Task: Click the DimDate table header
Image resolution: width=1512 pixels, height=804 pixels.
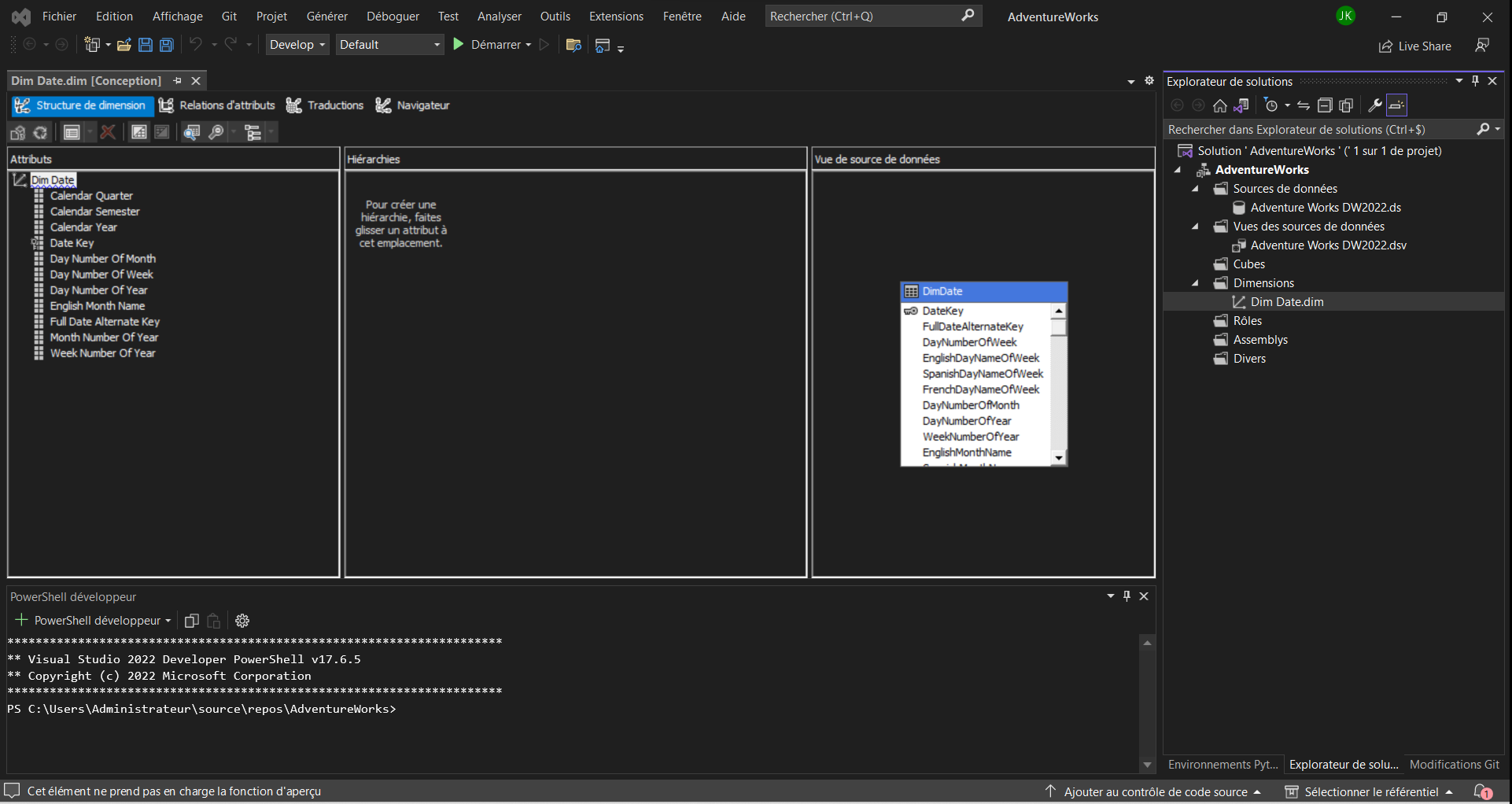Action: [x=984, y=291]
